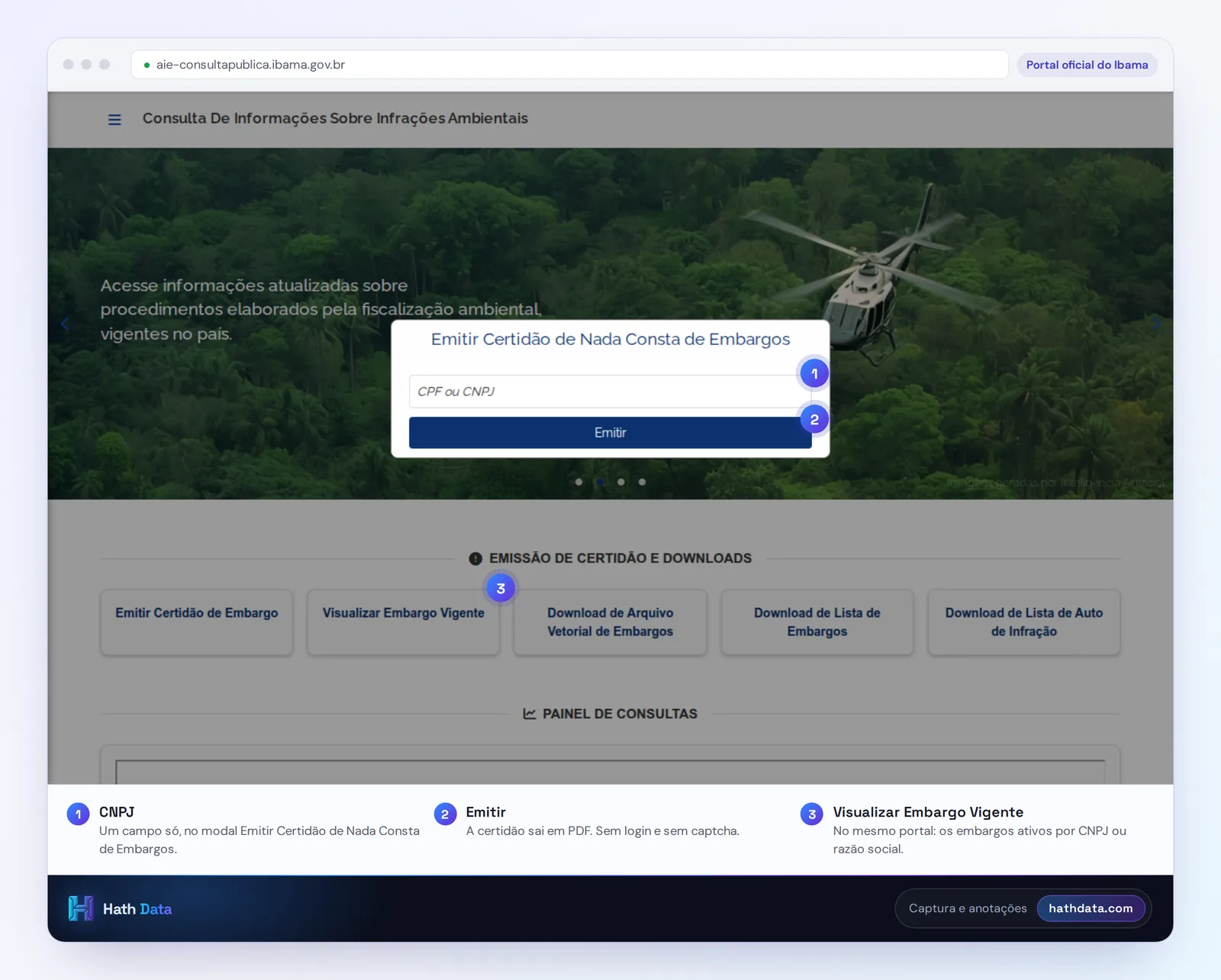This screenshot has height=980, width=1221.
Task: Click the Captura e anotações label
Action: coord(968,908)
